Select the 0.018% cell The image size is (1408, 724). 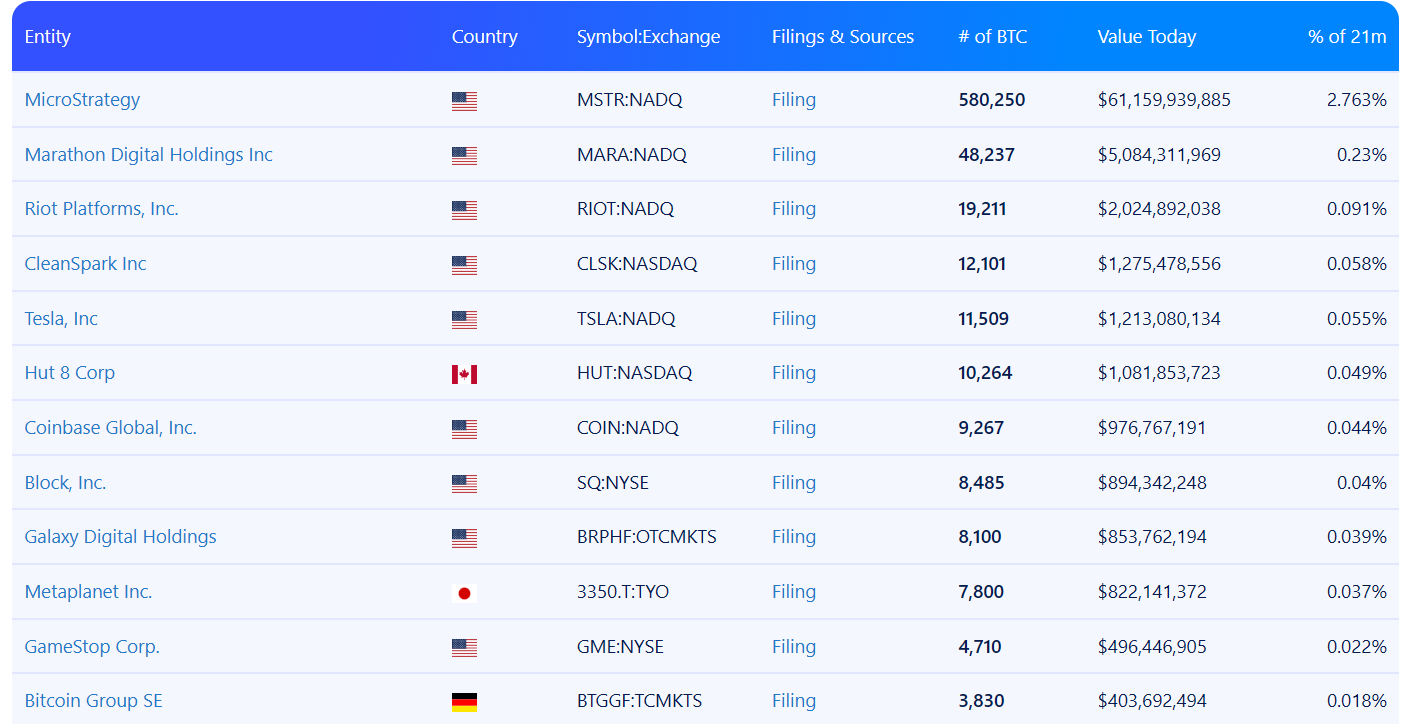pos(1357,701)
